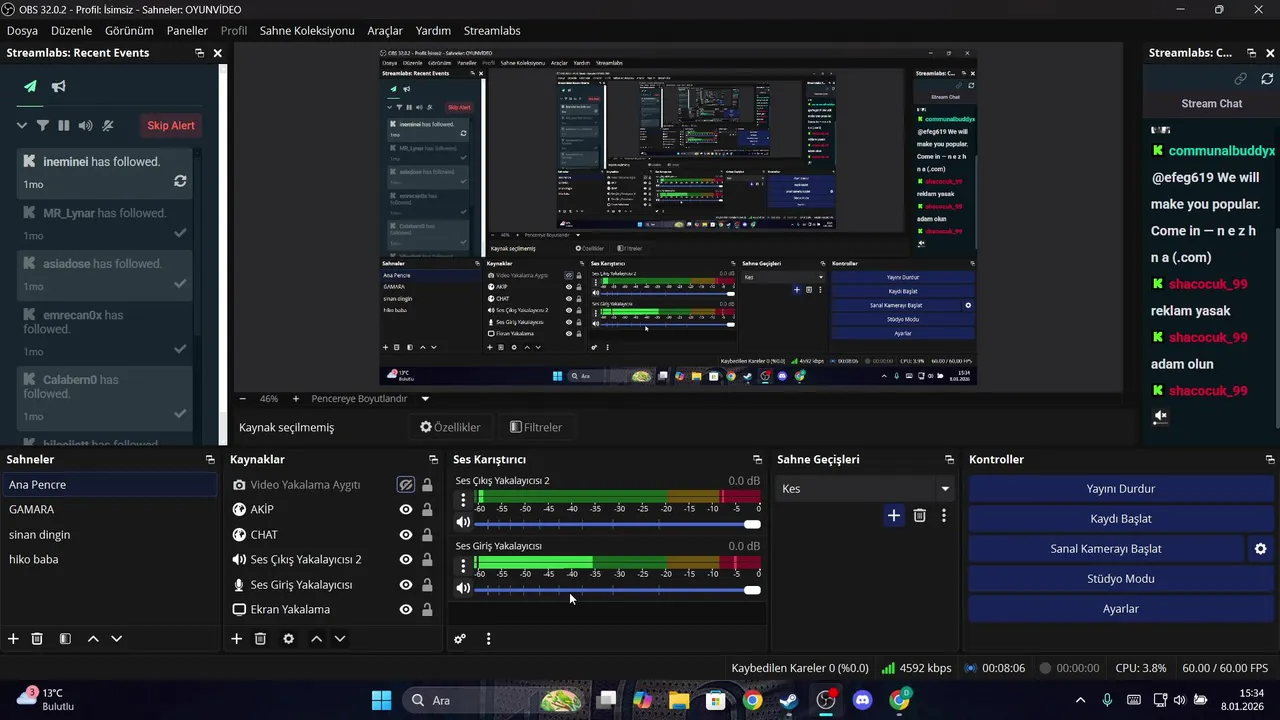Move source down in Kaynaklar list

[x=340, y=638]
